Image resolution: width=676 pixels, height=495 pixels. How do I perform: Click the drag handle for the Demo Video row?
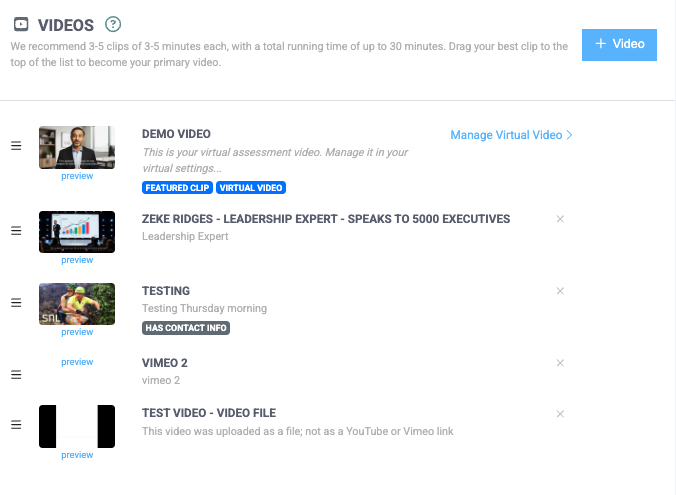point(16,146)
